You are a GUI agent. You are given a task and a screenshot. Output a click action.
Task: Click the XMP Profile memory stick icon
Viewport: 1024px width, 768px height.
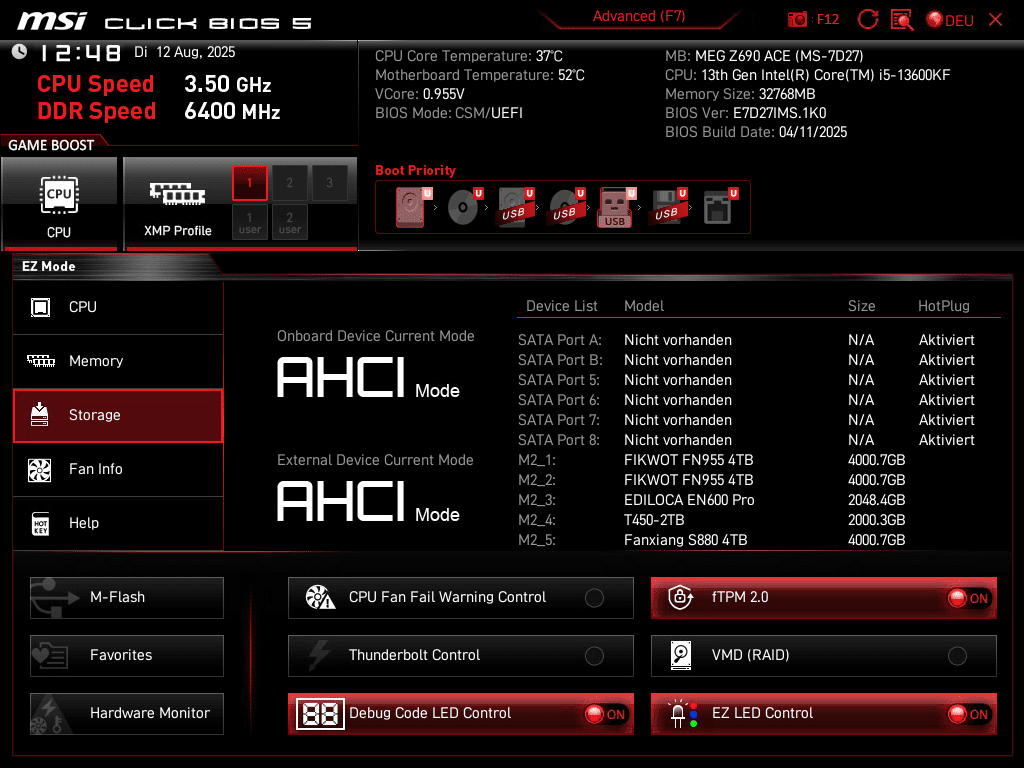177,194
